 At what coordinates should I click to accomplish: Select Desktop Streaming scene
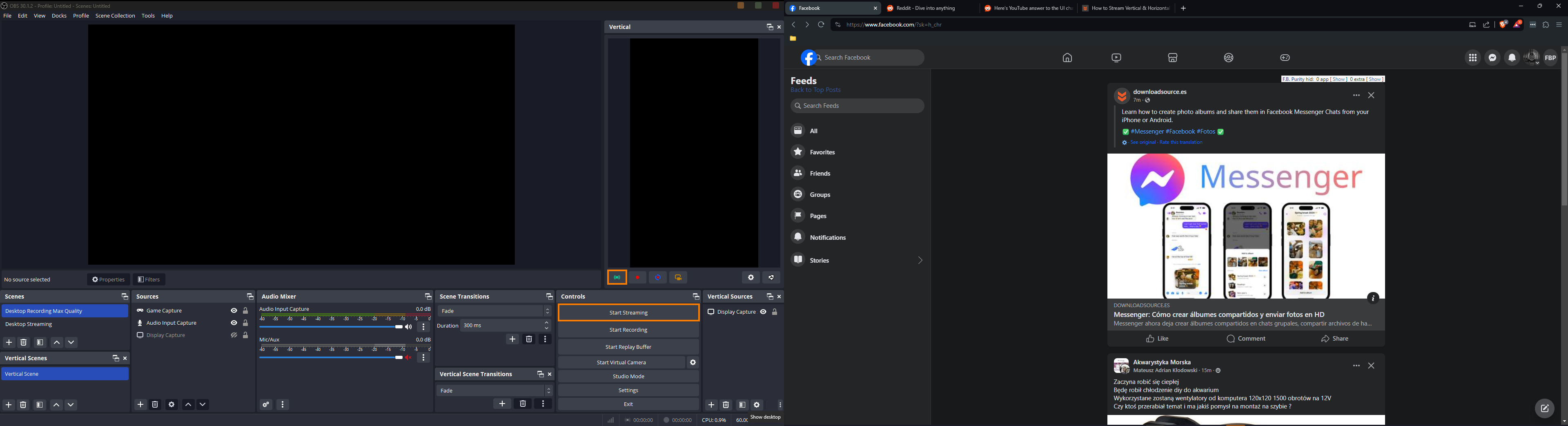65,325
